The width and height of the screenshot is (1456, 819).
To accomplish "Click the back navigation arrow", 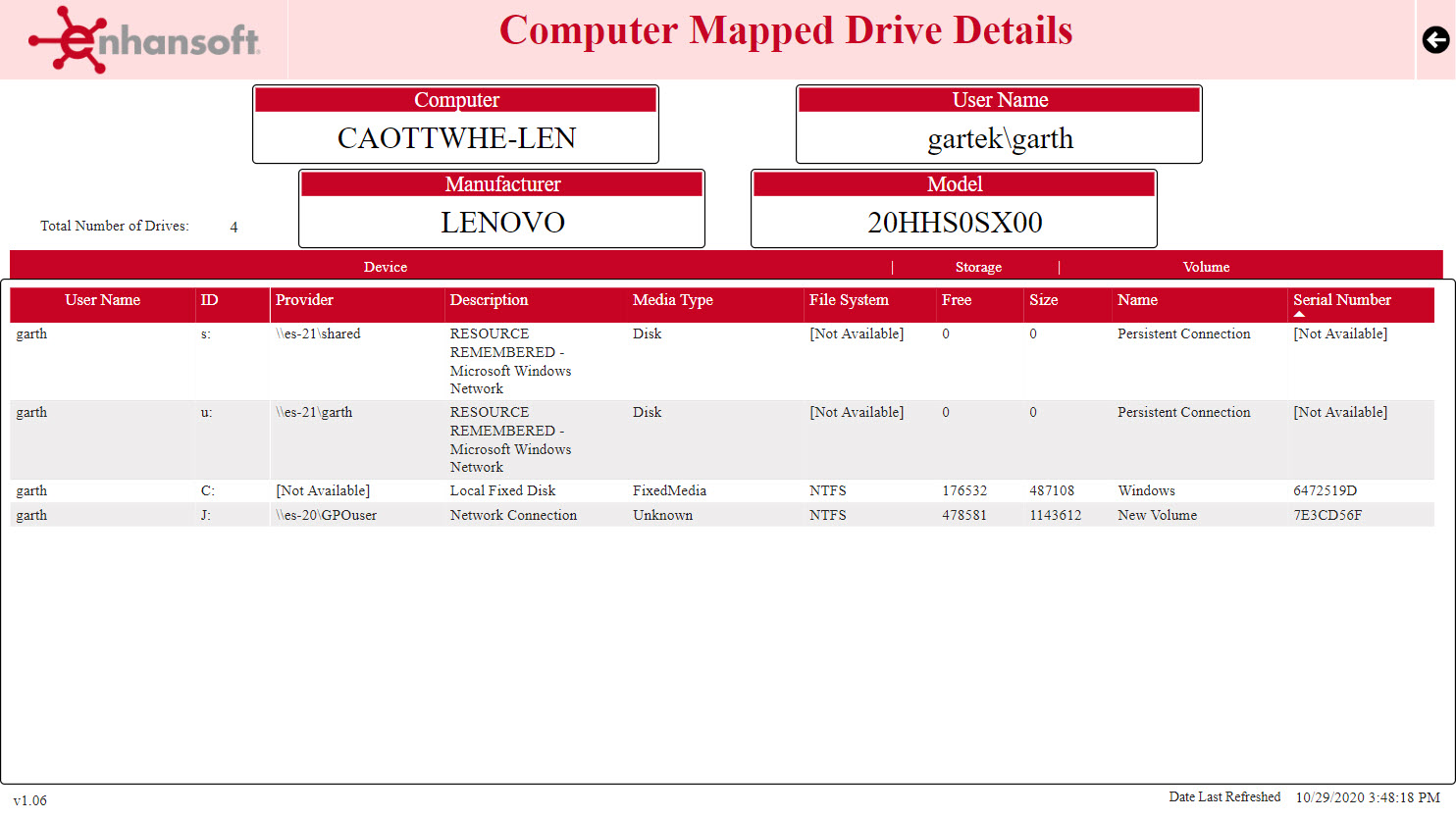I will tap(1435, 40).
